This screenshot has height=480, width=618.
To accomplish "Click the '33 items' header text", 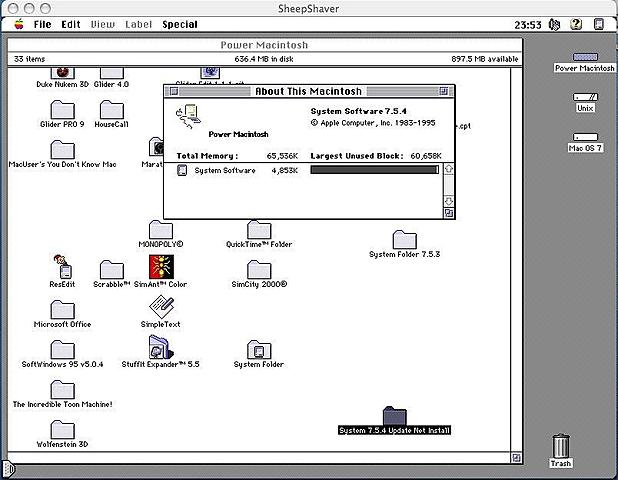I will 30,59.
